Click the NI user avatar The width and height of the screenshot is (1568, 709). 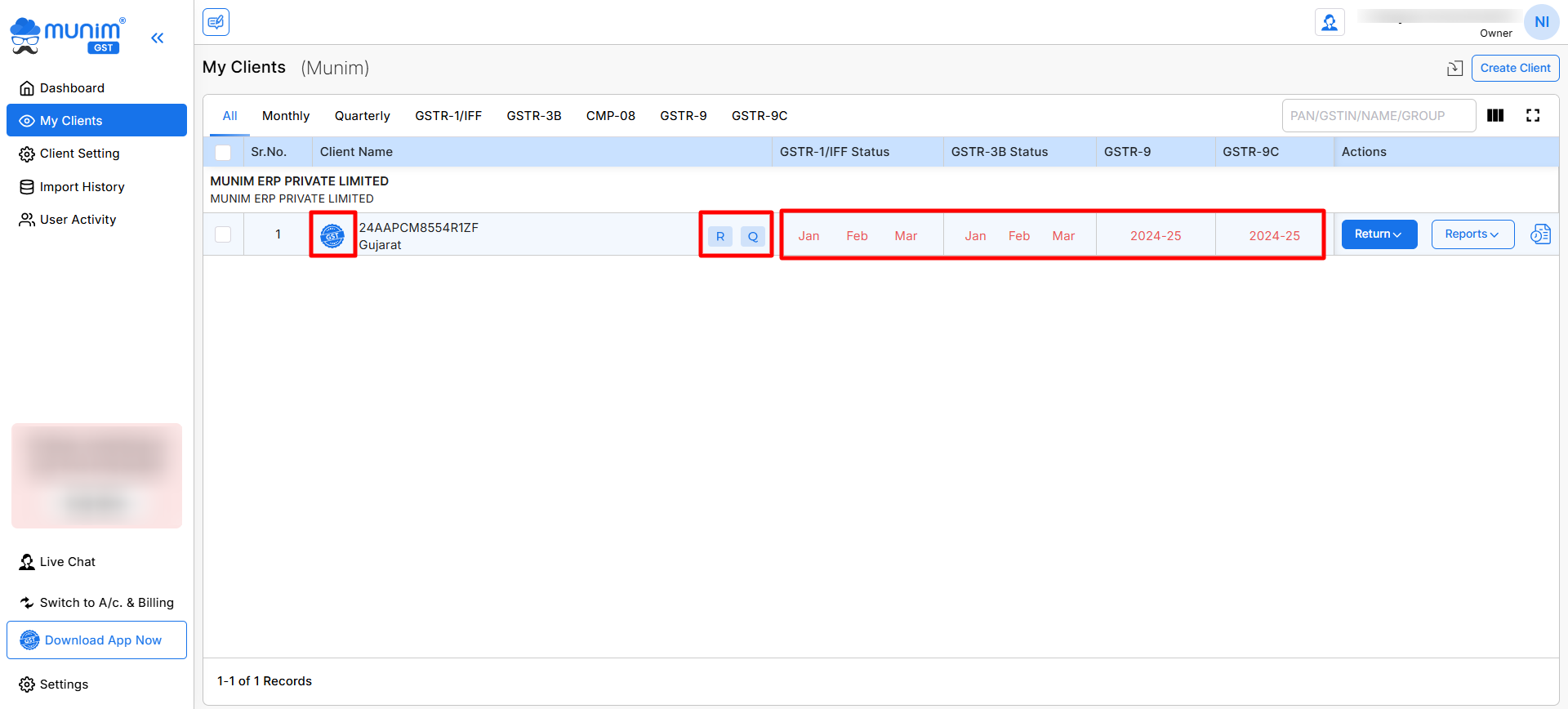tap(1541, 22)
